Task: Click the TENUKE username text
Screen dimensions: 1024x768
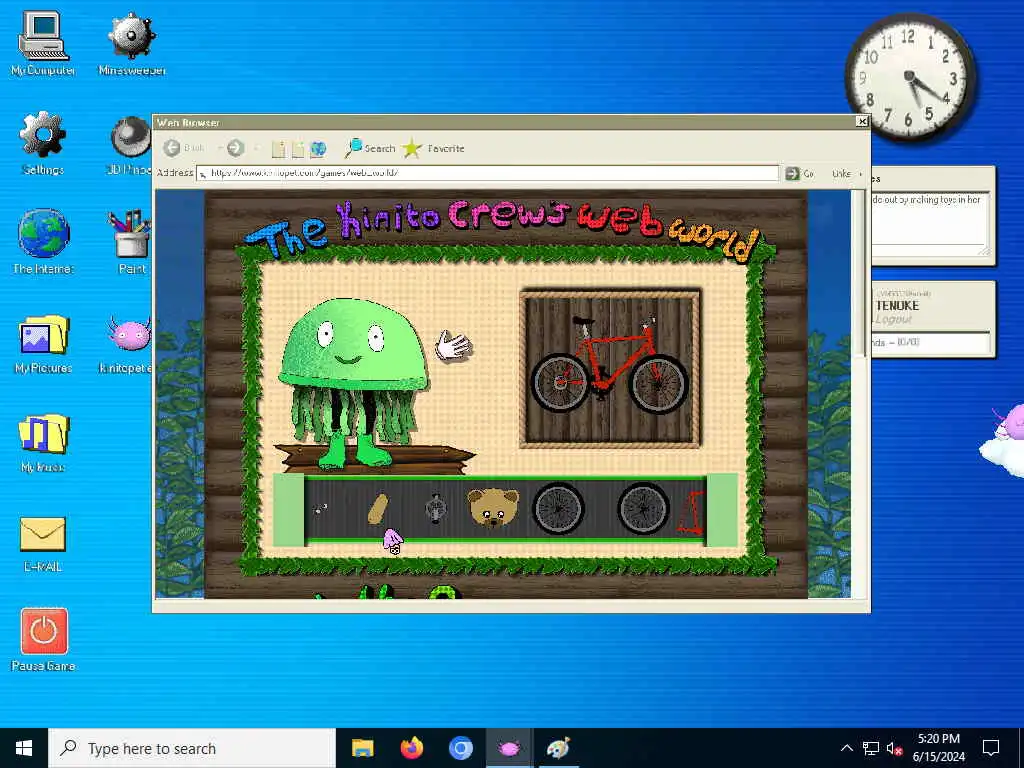Action: (897, 306)
